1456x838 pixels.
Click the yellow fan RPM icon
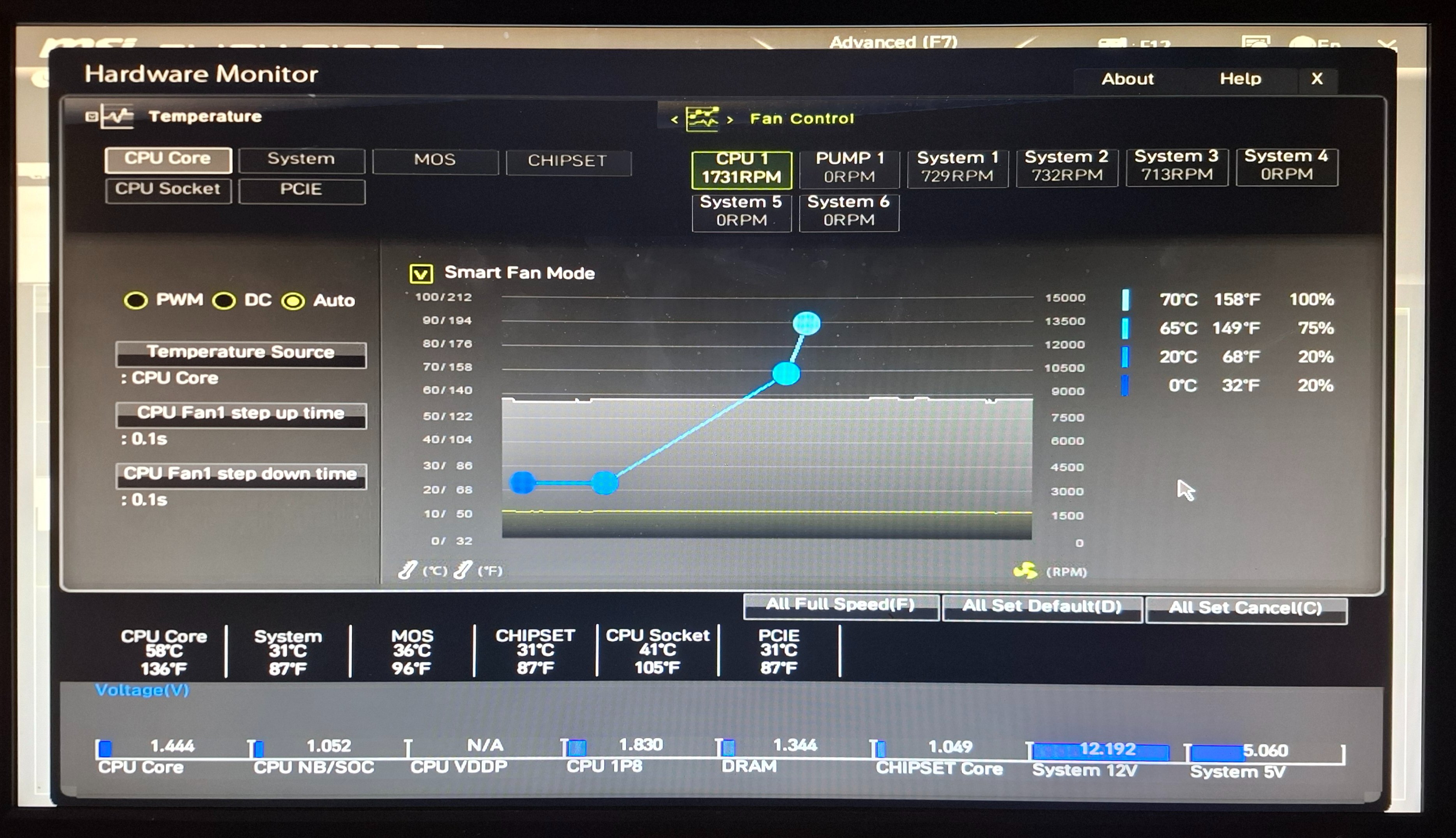(1025, 571)
